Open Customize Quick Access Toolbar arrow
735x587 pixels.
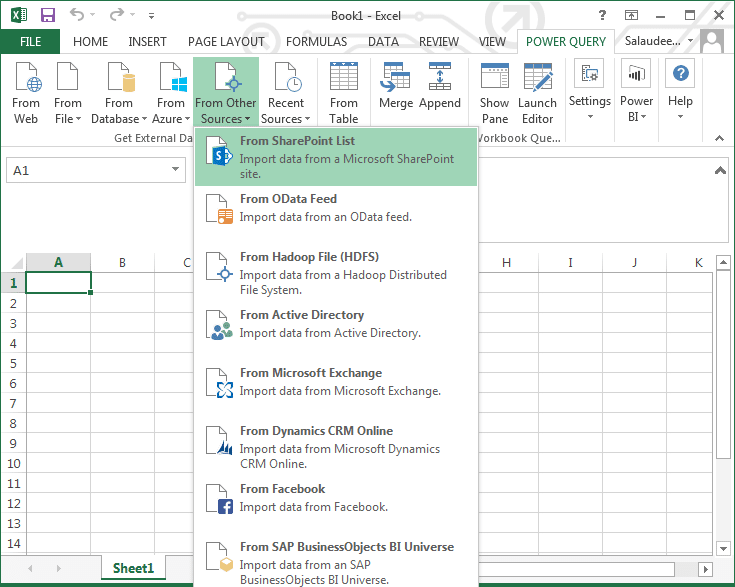coord(151,16)
